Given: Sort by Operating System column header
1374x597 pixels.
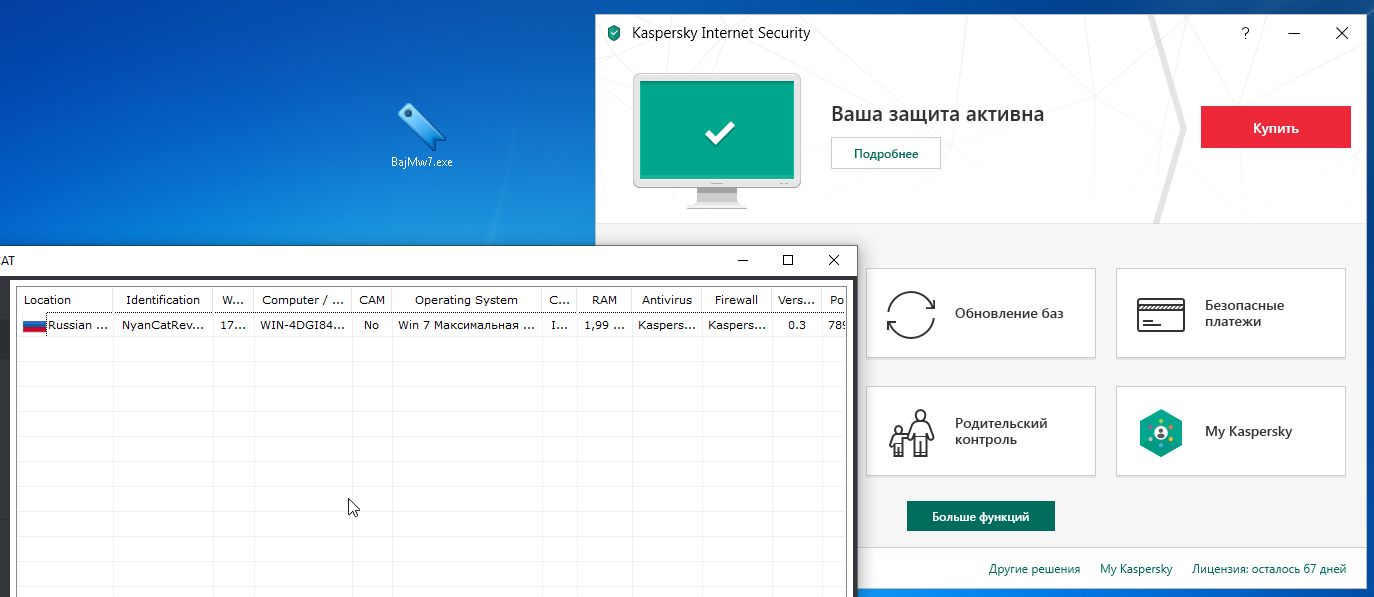Looking at the screenshot, I should pyautogui.click(x=466, y=300).
